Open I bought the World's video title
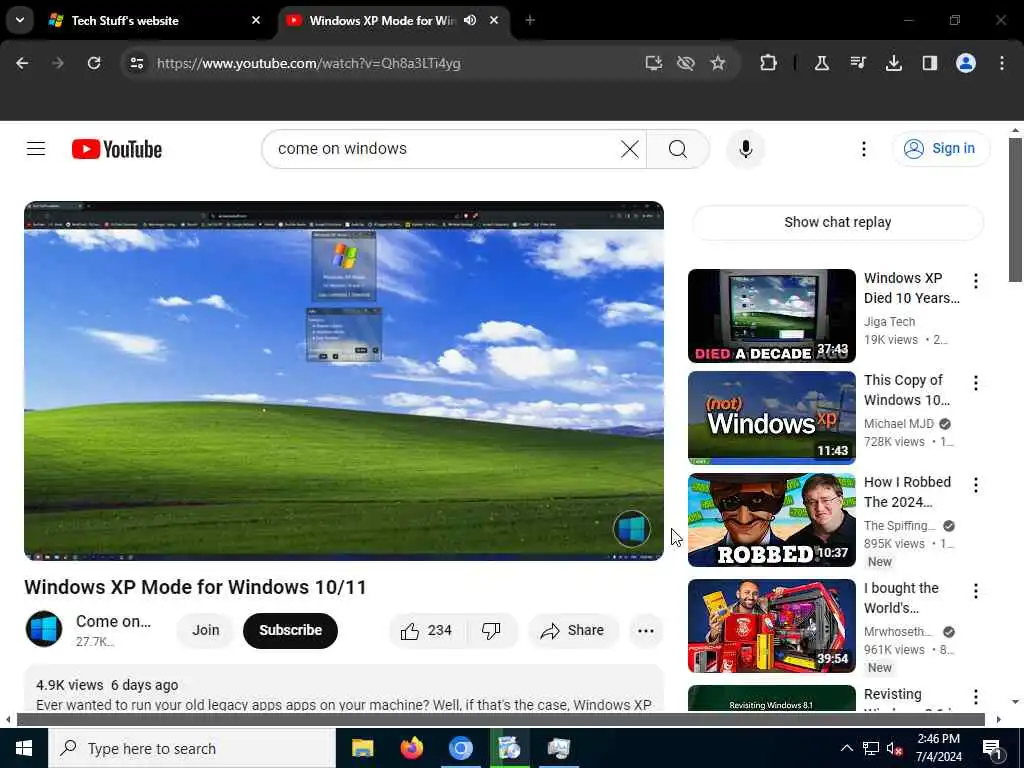 point(901,598)
